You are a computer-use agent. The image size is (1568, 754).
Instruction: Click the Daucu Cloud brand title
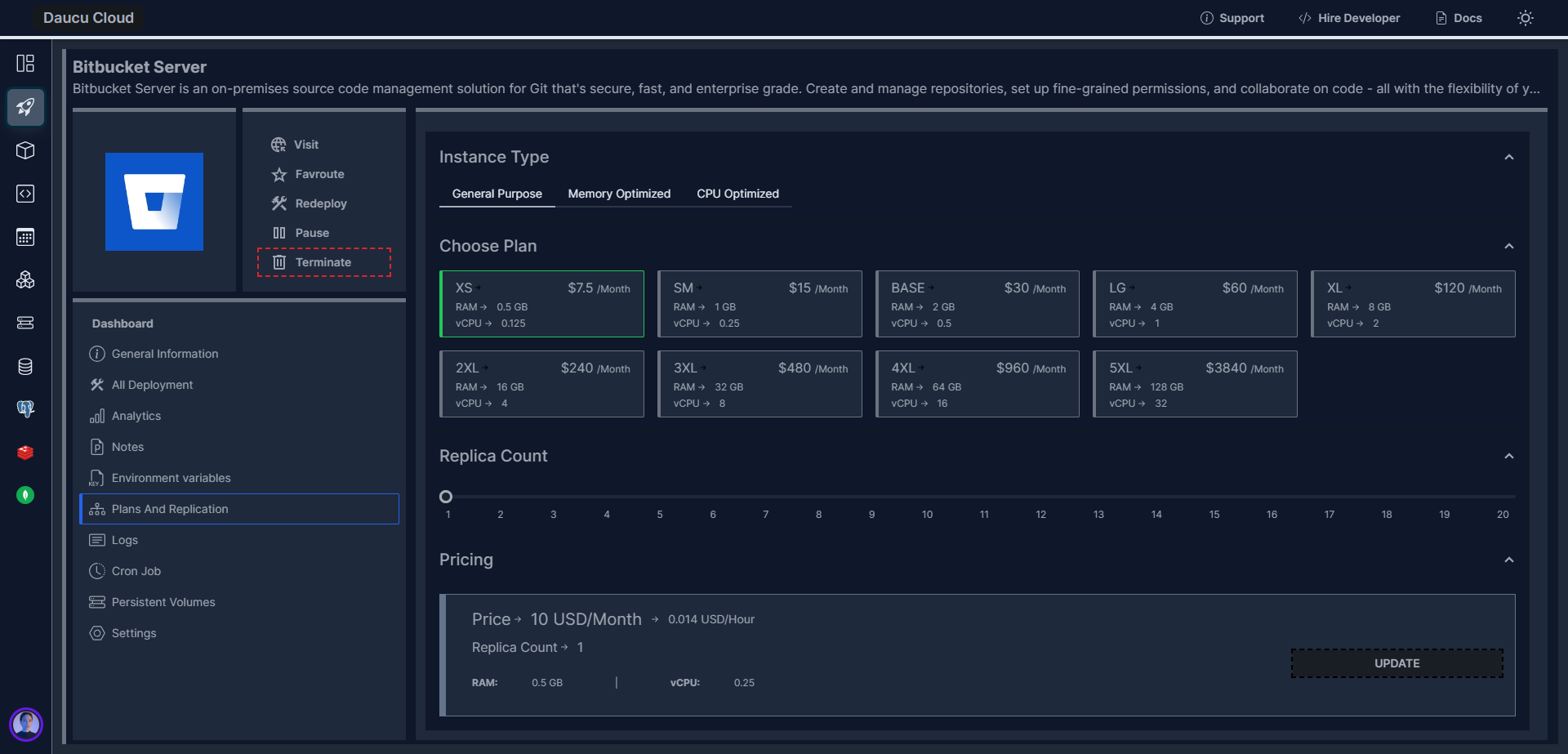click(x=88, y=18)
